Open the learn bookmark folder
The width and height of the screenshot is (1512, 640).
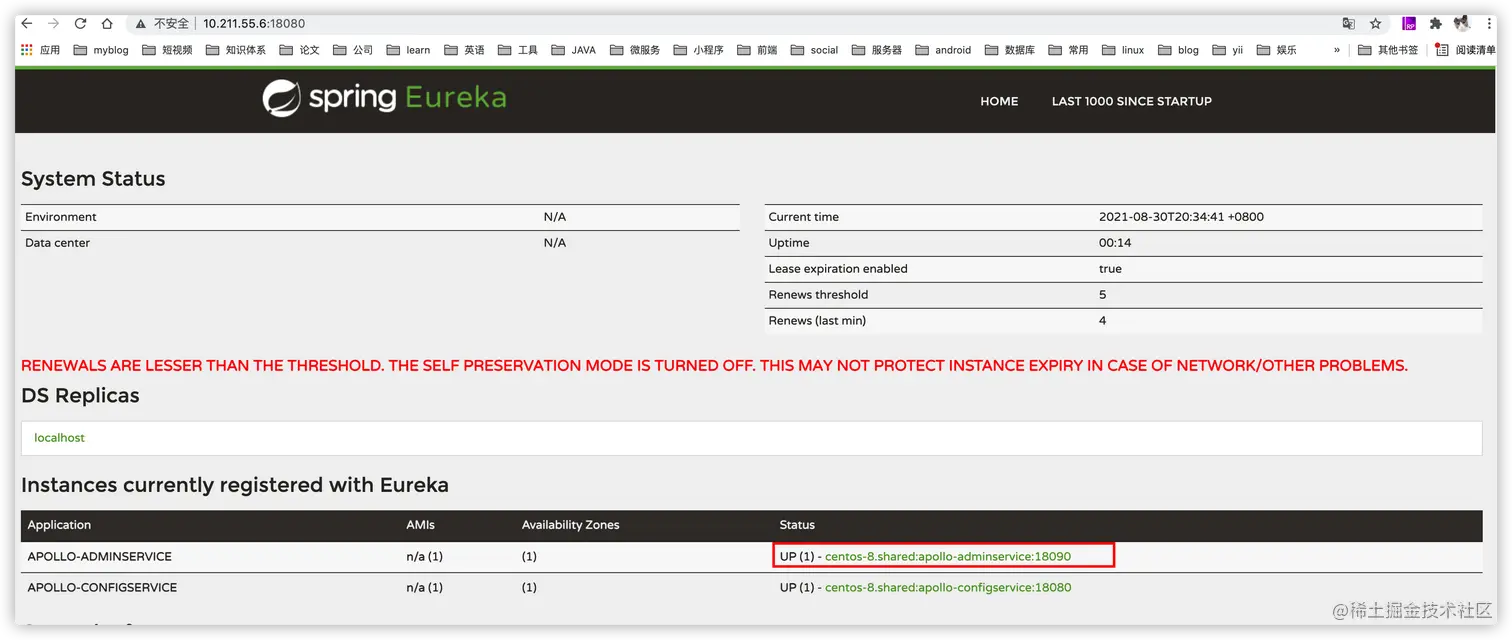pyautogui.click(x=408, y=50)
